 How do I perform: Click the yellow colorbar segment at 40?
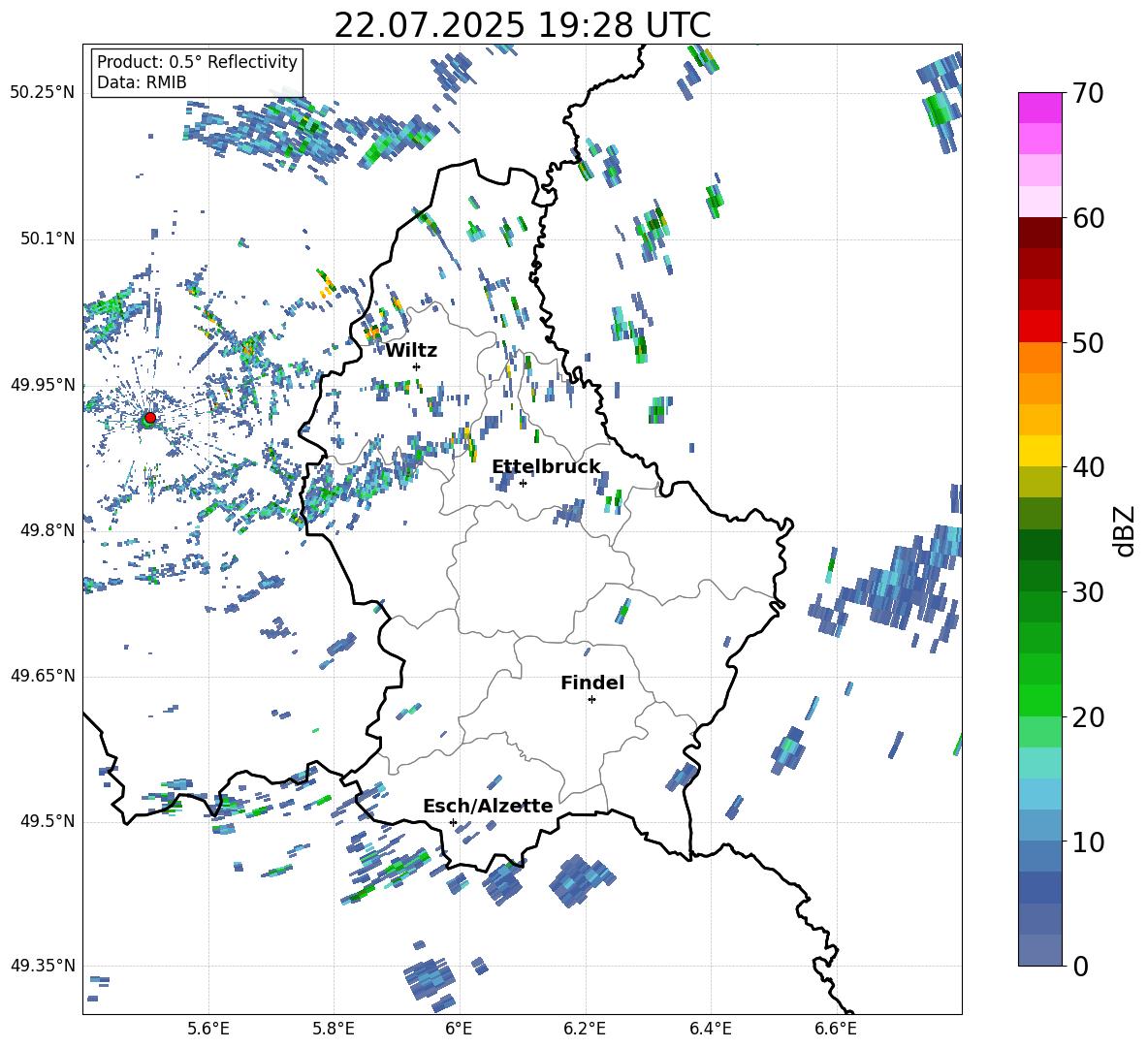coord(1039,451)
